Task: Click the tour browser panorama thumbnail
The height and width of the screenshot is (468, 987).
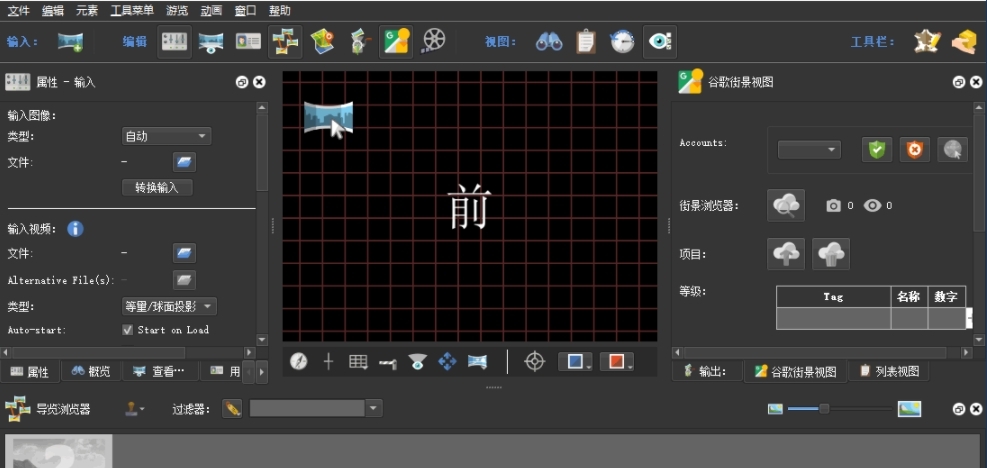Action: coord(59,451)
